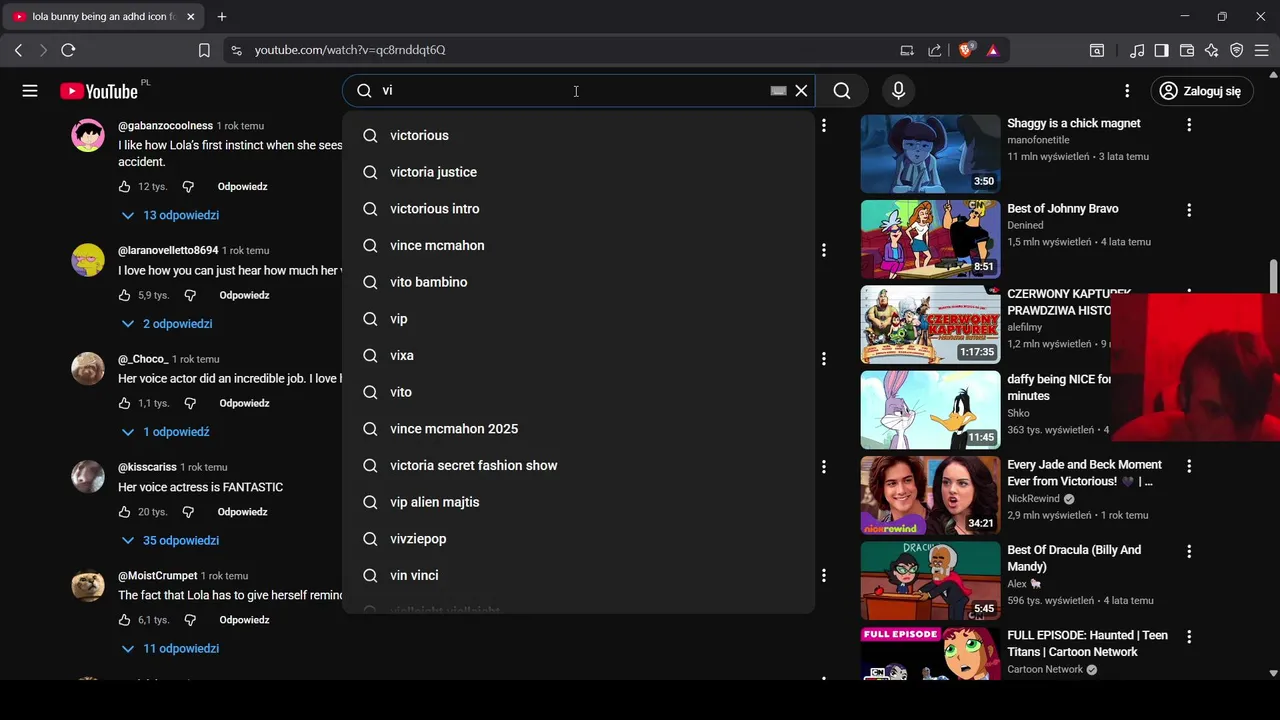Open Brave Rewards triangle icon

pos(993,50)
